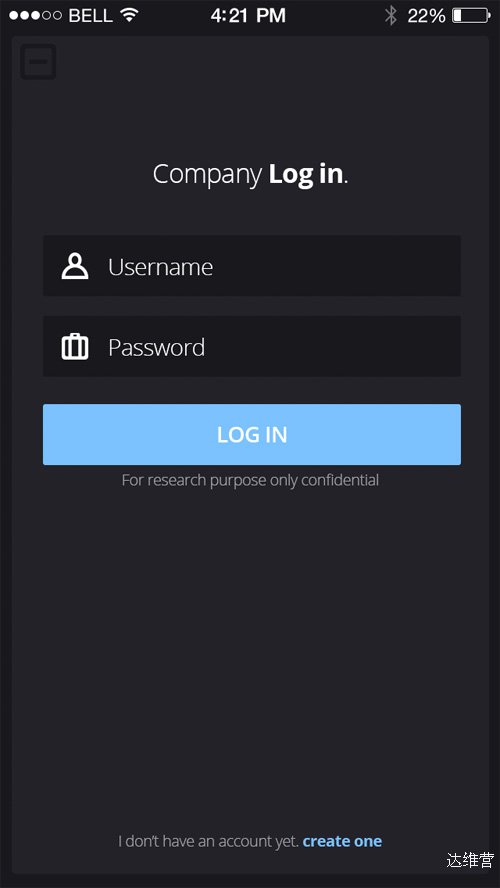This screenshot has width=500, height=888.
Task: Tap the 4:21 PM clock
Action: coord(248,15)
